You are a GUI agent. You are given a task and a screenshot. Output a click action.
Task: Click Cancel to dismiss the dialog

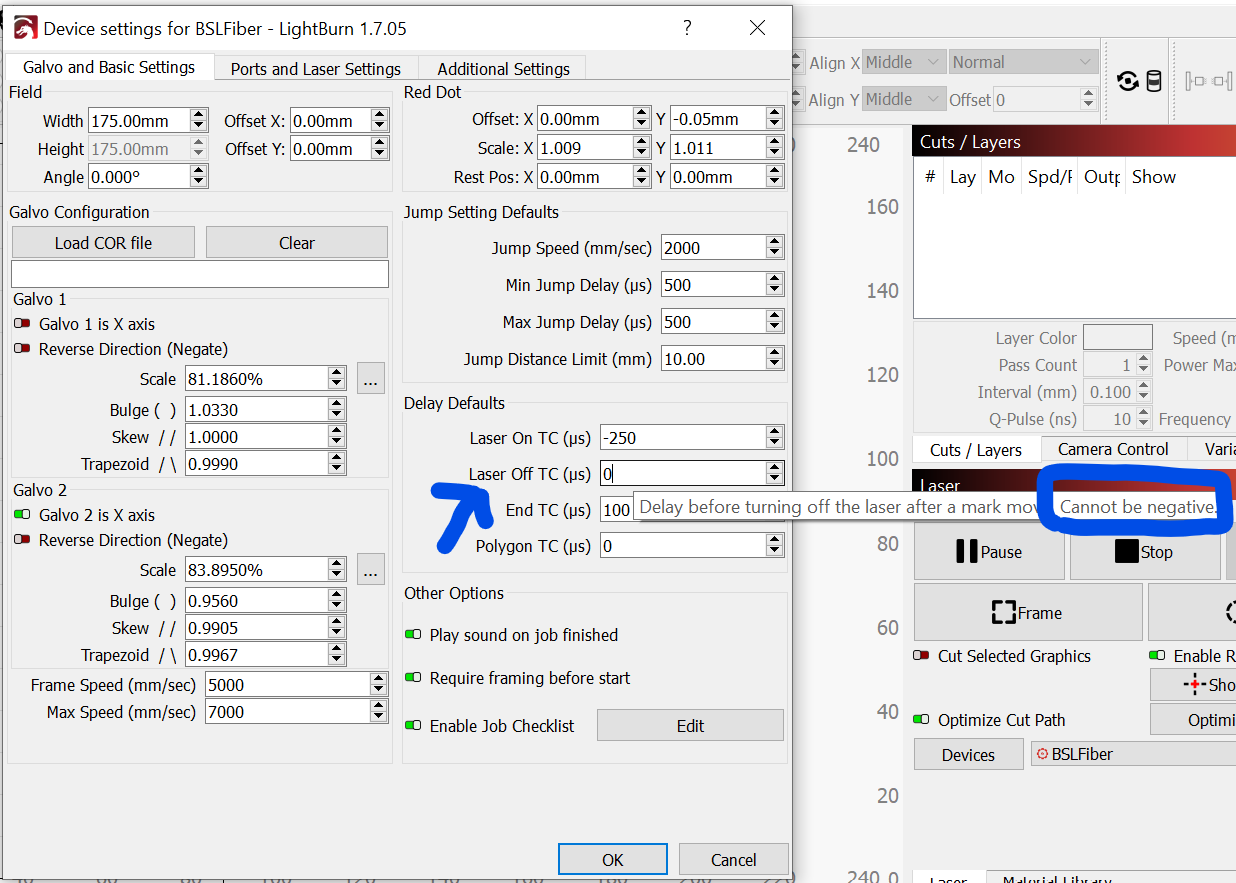[x=734, y=860]
